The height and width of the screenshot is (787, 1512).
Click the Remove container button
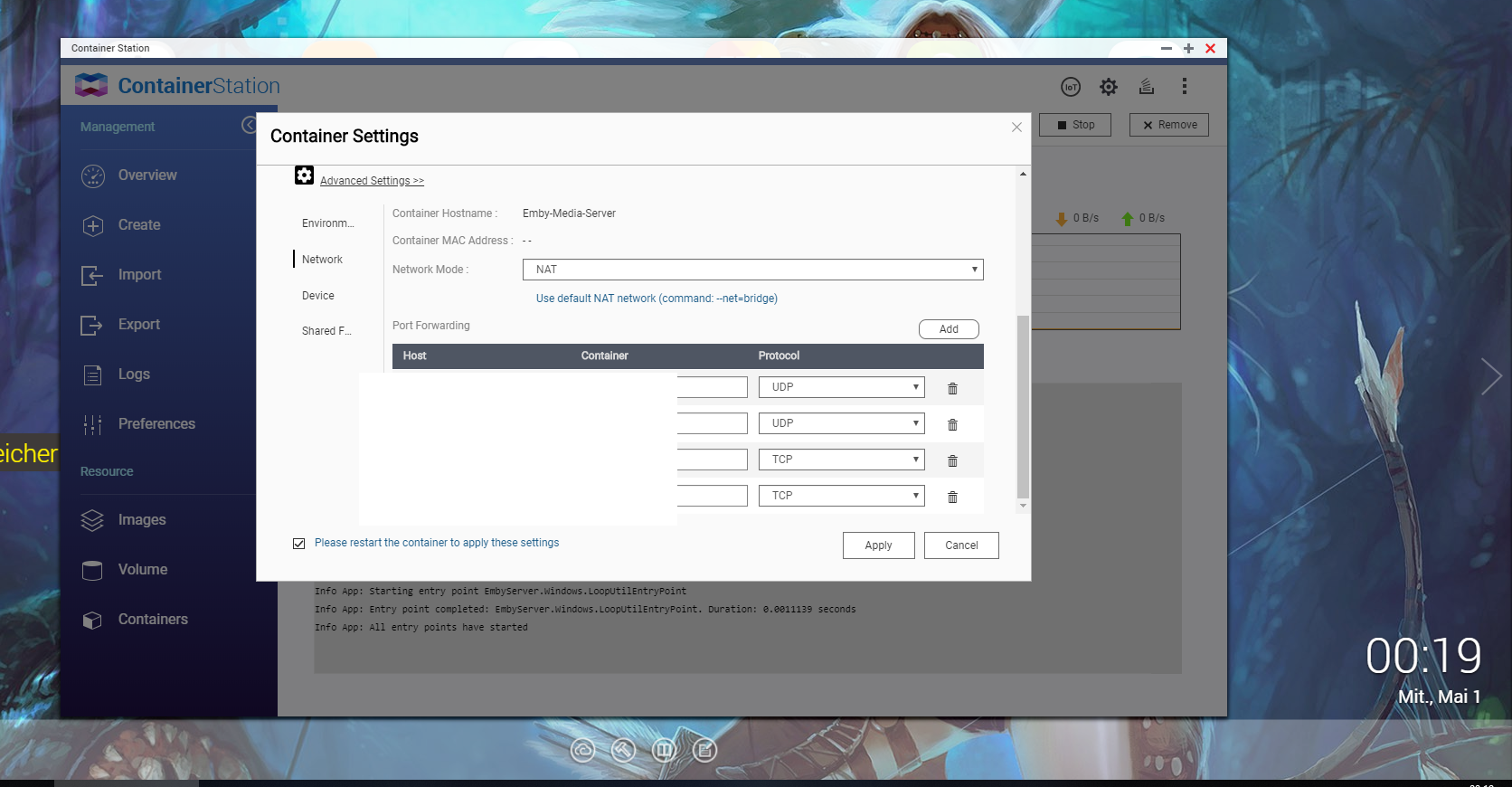[x=1169, y=125]
